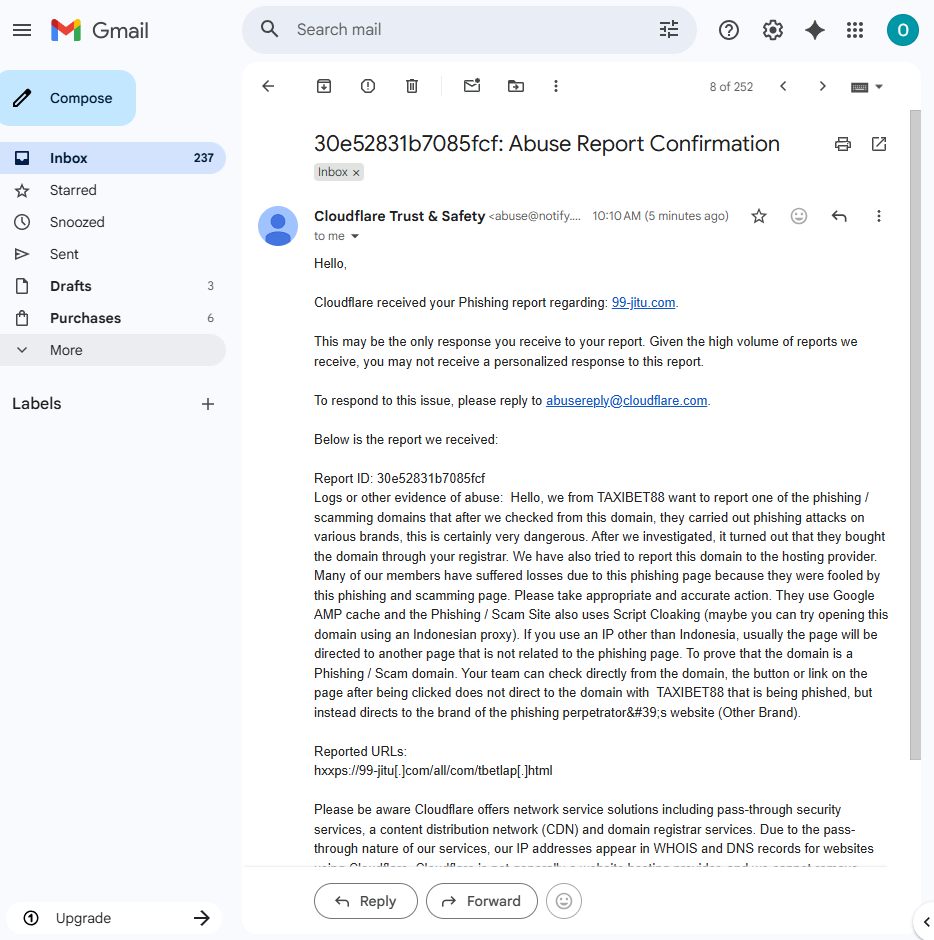Report this email as spam
934x940 pixels.
click(367, 86)
